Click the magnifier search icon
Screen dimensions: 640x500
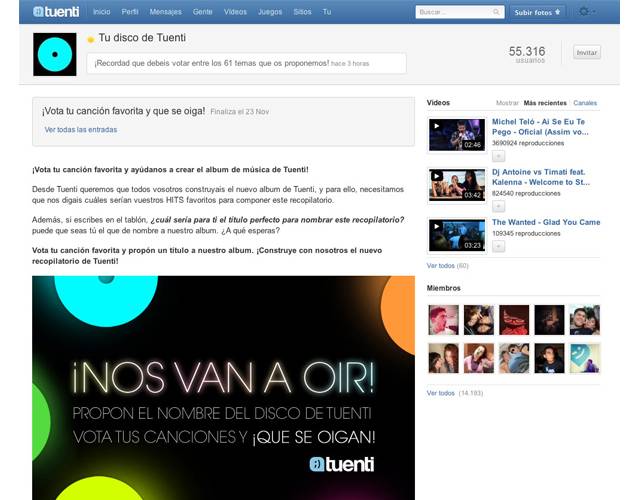click(x=496, y=12)
